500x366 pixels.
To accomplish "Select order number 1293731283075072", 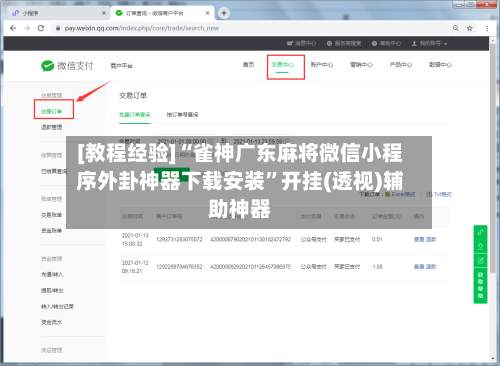I will point(179,239).
